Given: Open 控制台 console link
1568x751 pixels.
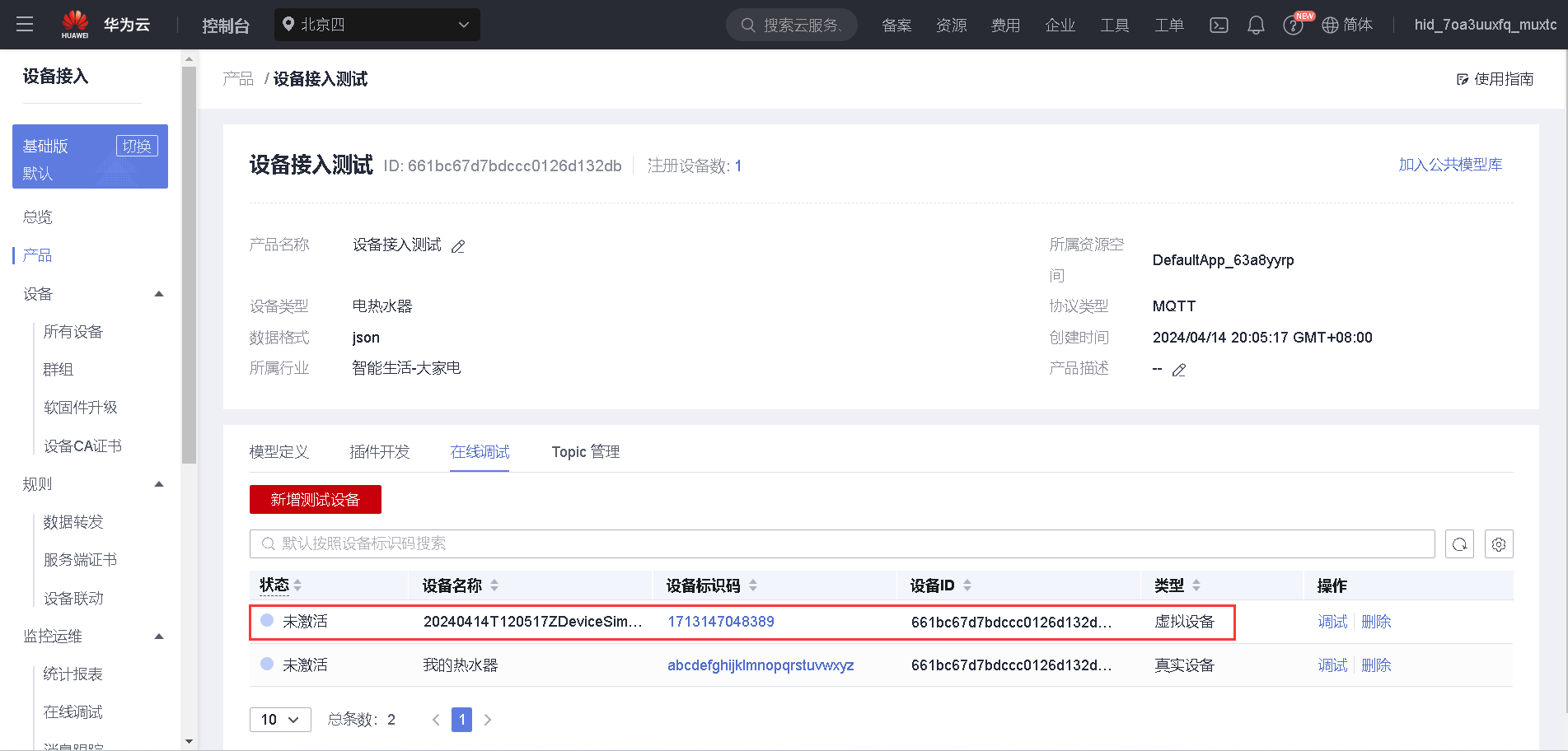Looking at the screenshot, I should pos(225,26).
